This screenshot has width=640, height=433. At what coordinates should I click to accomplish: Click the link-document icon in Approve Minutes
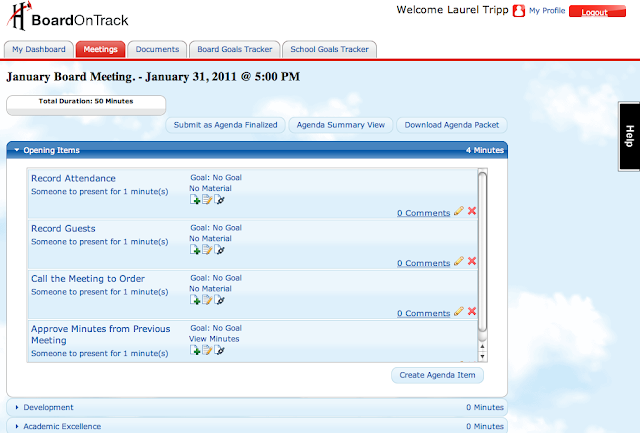point(220,350)
